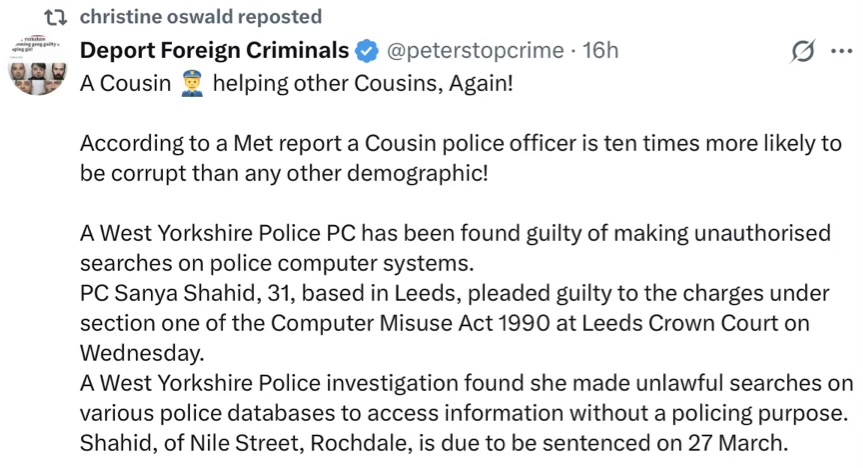The height and width of the screenshot is (468, 863).
Task: Open the poster's profile avatar thumbnail
Action: tap(39, 63)
